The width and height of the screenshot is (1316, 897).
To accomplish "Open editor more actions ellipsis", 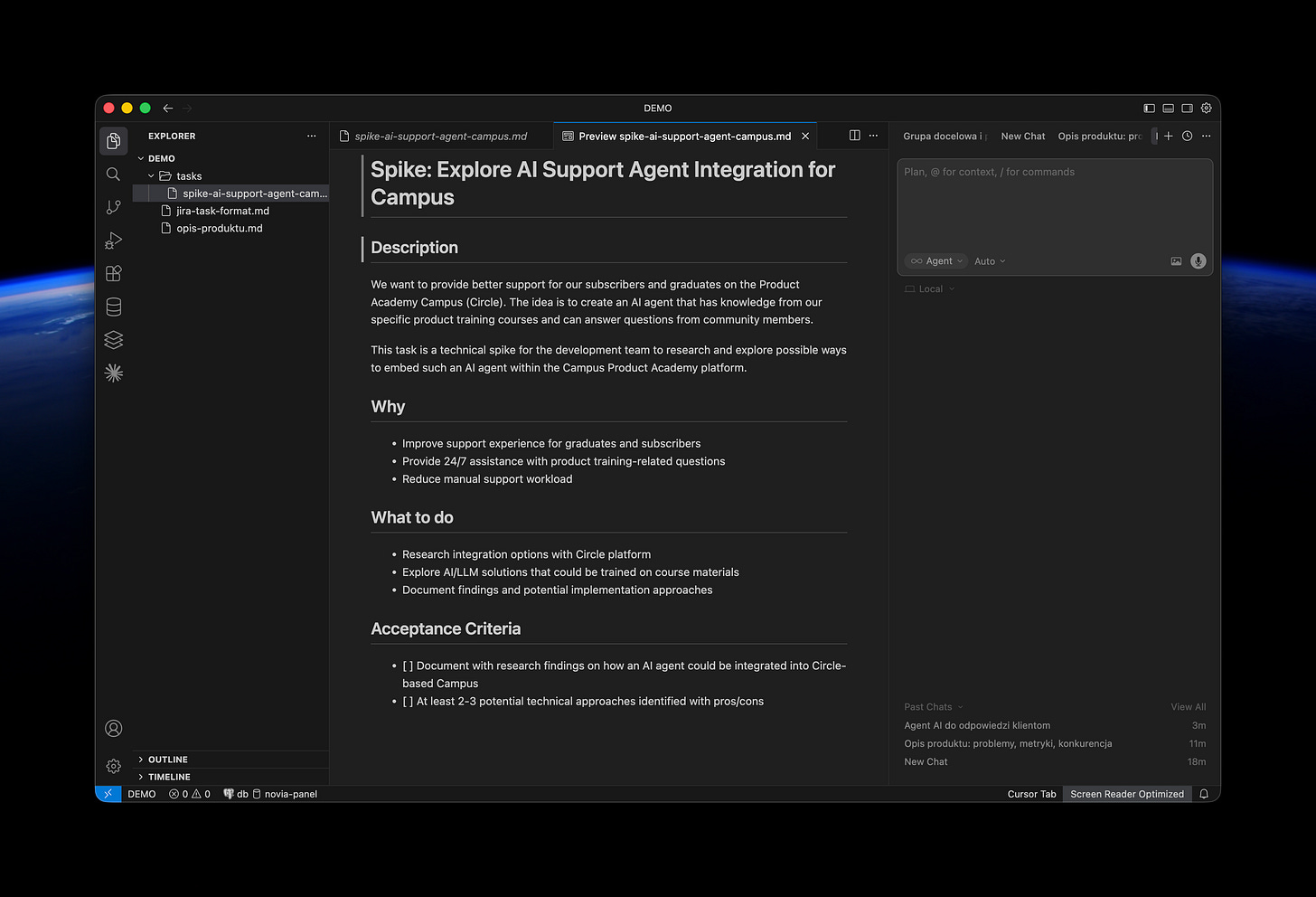I will pos(873,136).
